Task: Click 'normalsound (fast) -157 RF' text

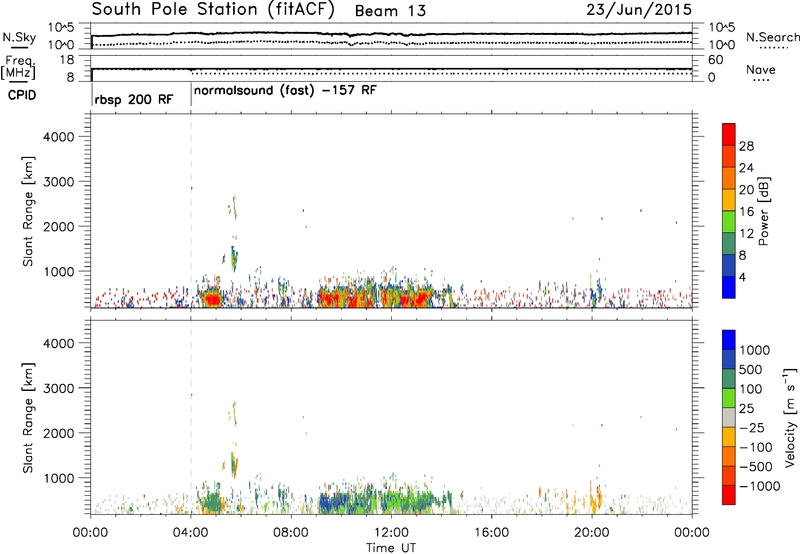Action: 285,91
